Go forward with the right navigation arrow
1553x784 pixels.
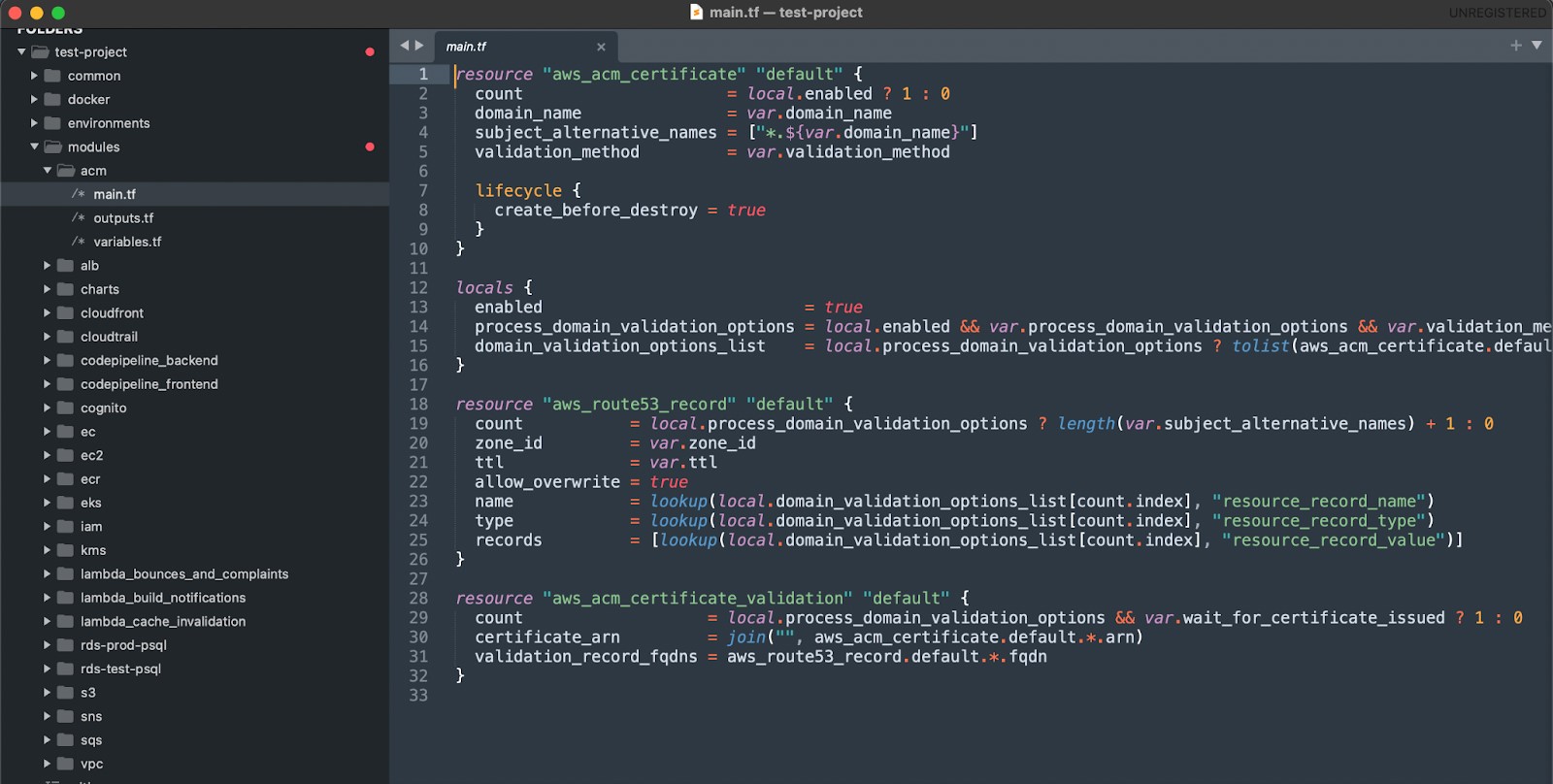(419, 45)
